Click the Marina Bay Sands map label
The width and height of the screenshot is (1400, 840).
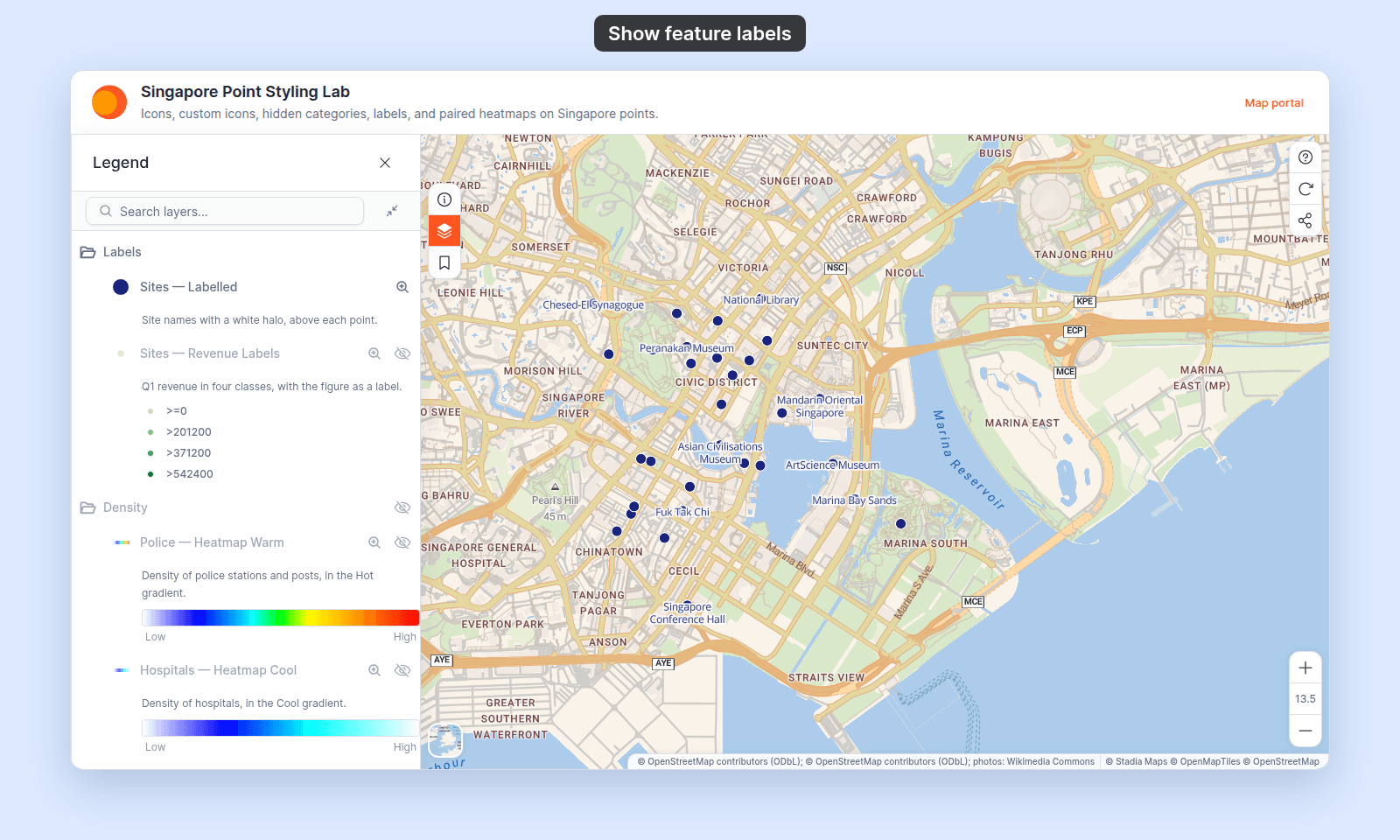pos(854,500)
